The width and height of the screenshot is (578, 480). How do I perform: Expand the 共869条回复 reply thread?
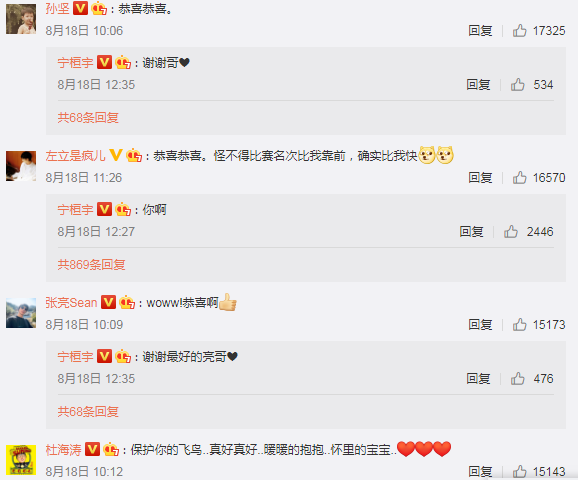tap(91, 265)
